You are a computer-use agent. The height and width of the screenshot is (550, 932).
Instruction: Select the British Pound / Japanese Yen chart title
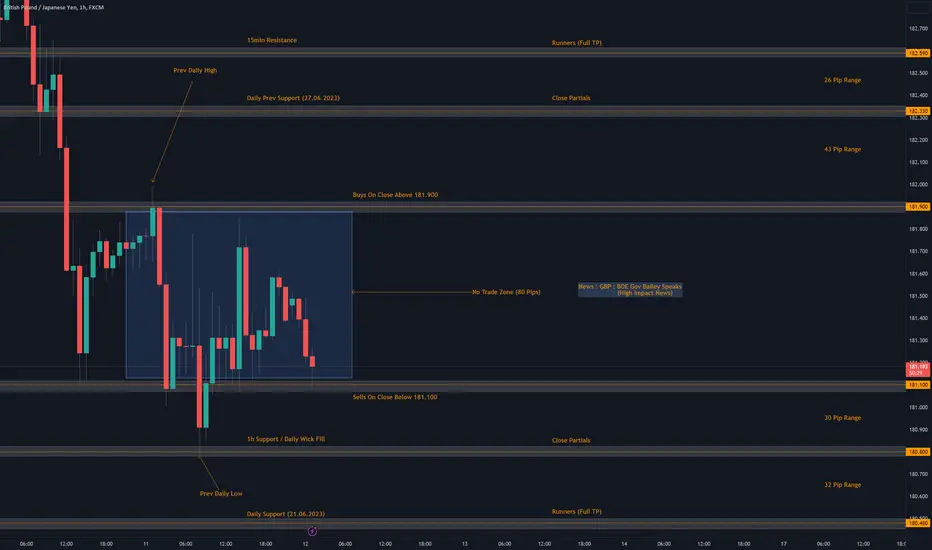coord(53,8)
